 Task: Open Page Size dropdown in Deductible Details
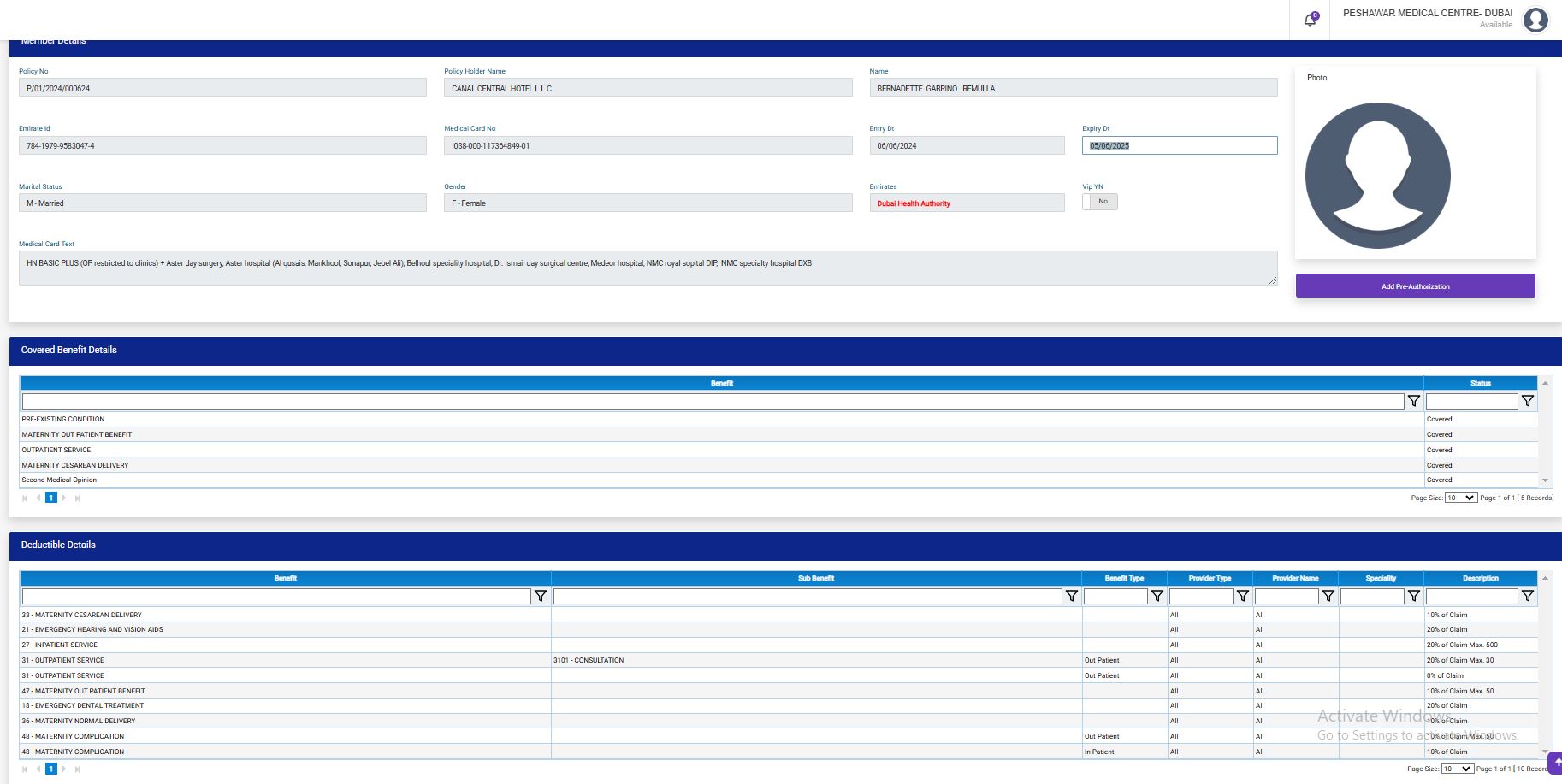click(x=1457, y=769)
